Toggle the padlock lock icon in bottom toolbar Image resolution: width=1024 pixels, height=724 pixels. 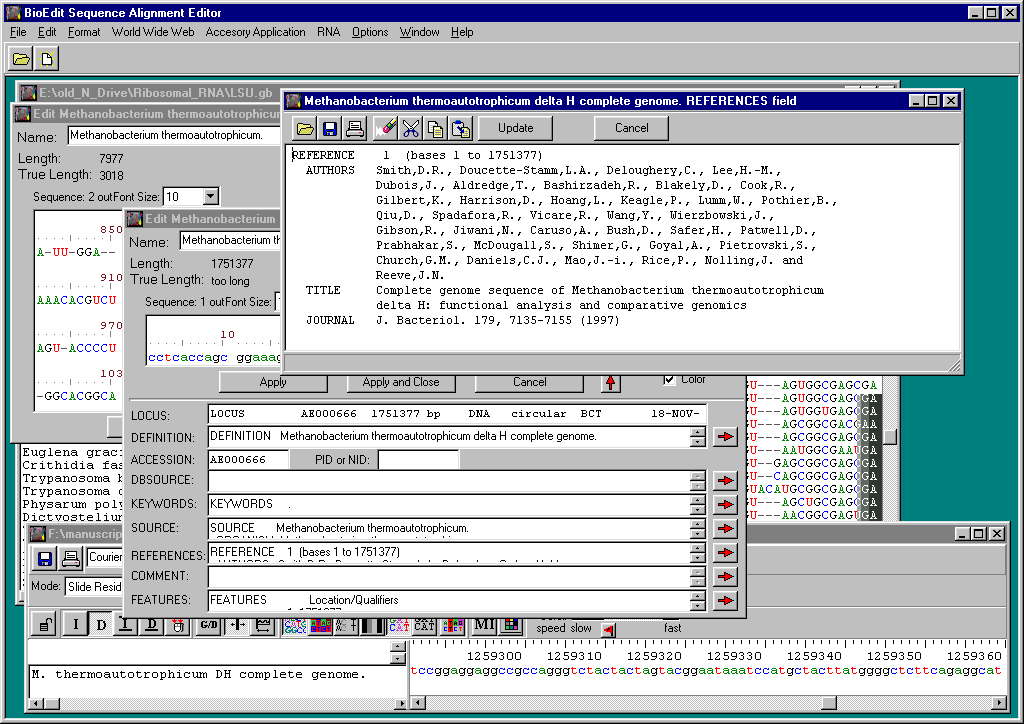[44, 625]
